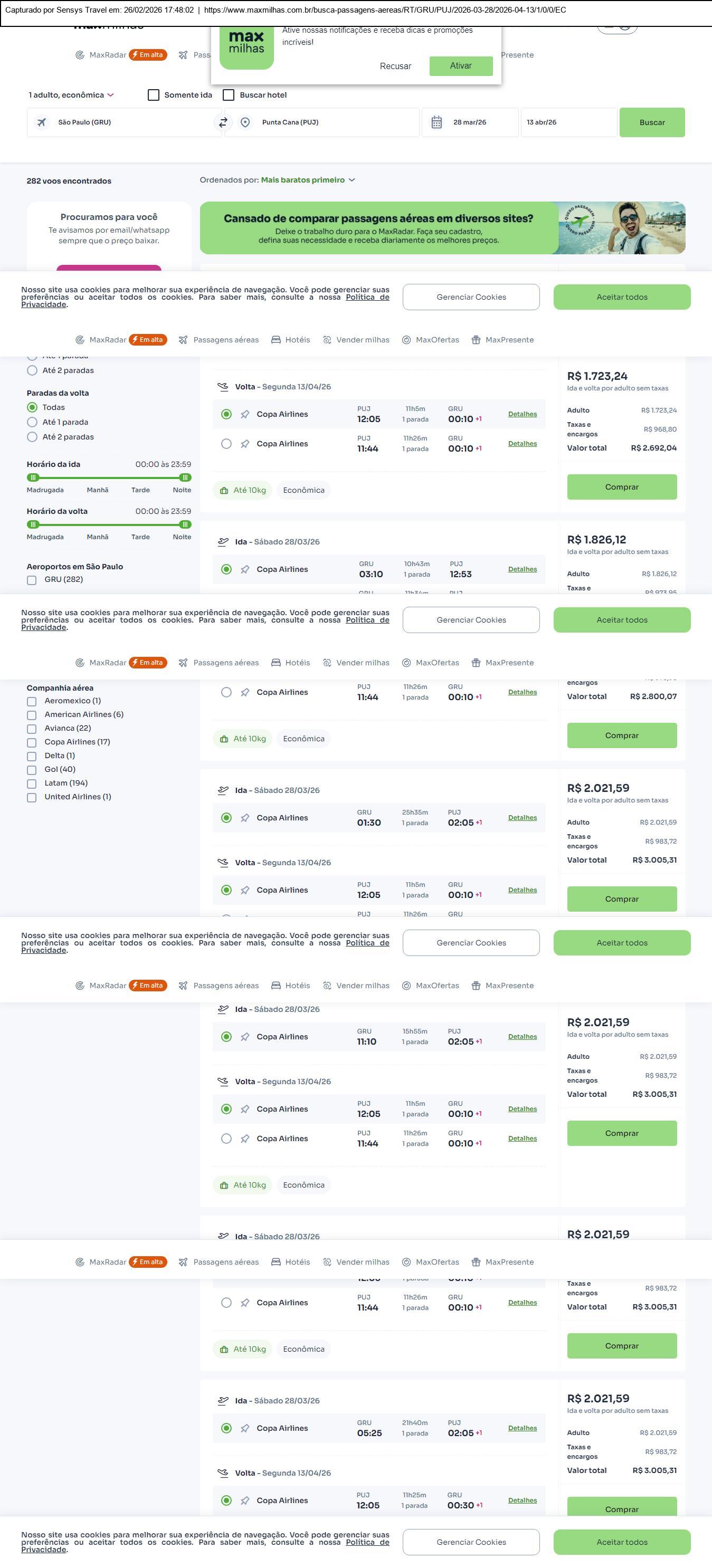
Task: Select the Até 1 parada return radio option
Action: [x=32, y=423]
